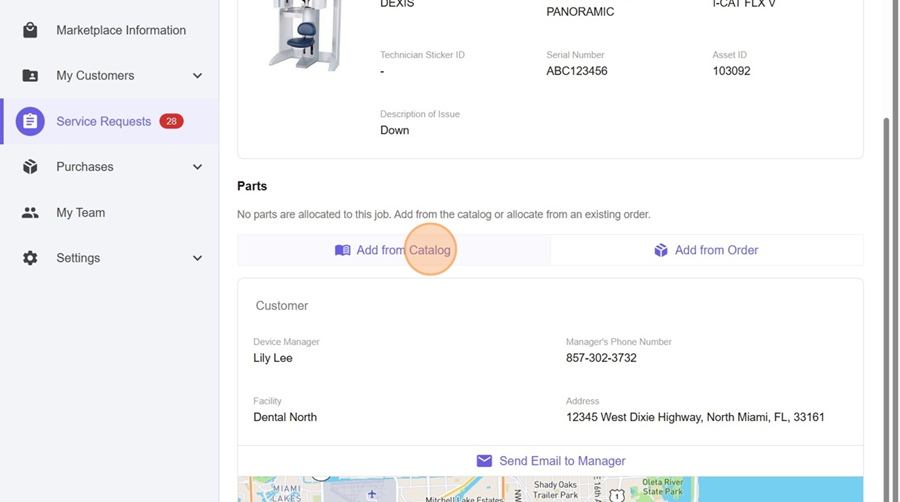Click Send Email to Manager link
Image resolution: width=900 pixels, height=502 pixels.
[562, 461]
